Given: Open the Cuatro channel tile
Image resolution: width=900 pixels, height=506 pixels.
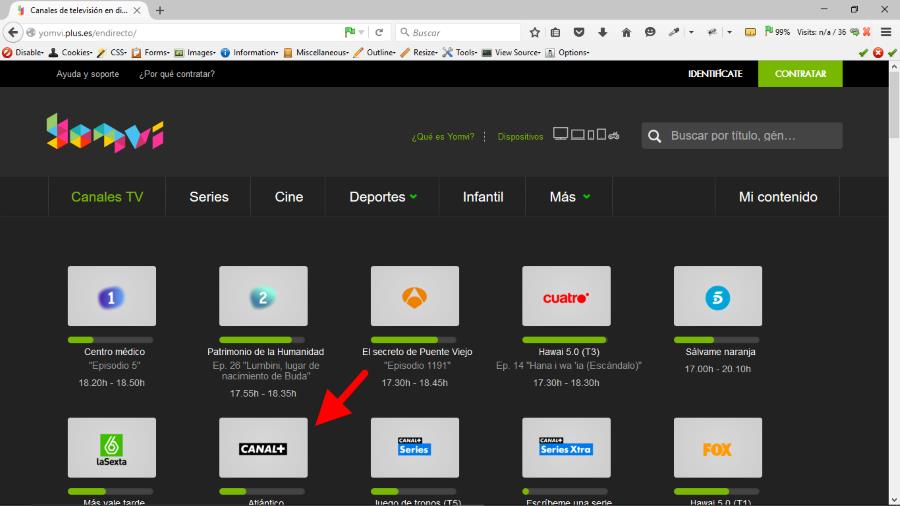Looking at the screenshot, I should coord(567,296).
